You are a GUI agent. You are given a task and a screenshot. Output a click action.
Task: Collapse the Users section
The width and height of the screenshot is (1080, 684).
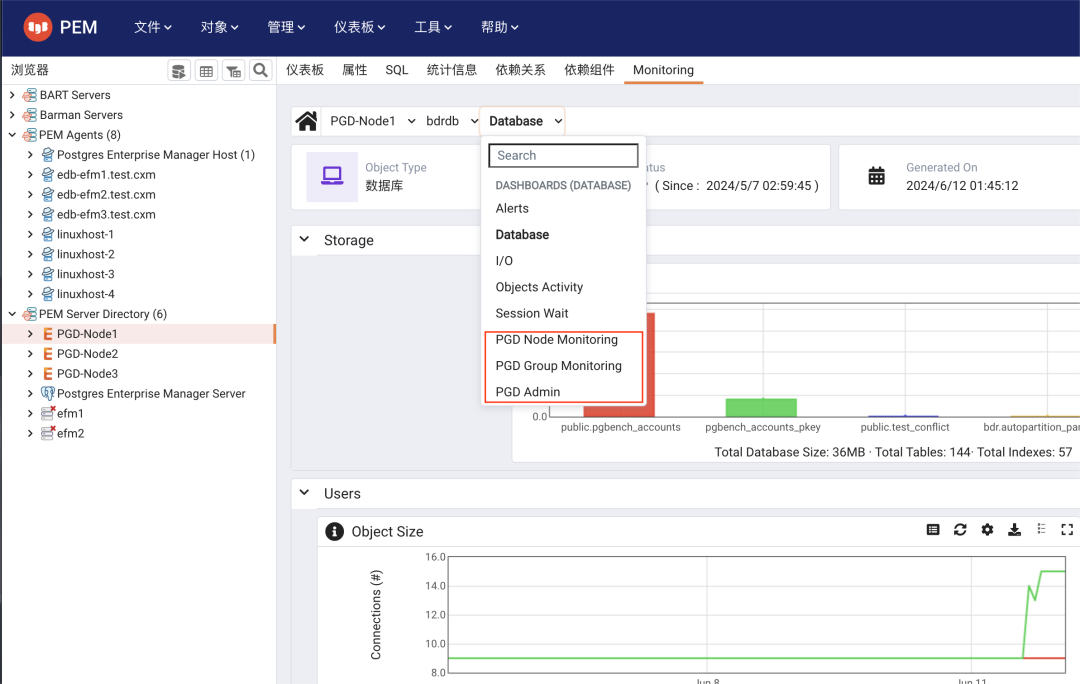point(304,493)
